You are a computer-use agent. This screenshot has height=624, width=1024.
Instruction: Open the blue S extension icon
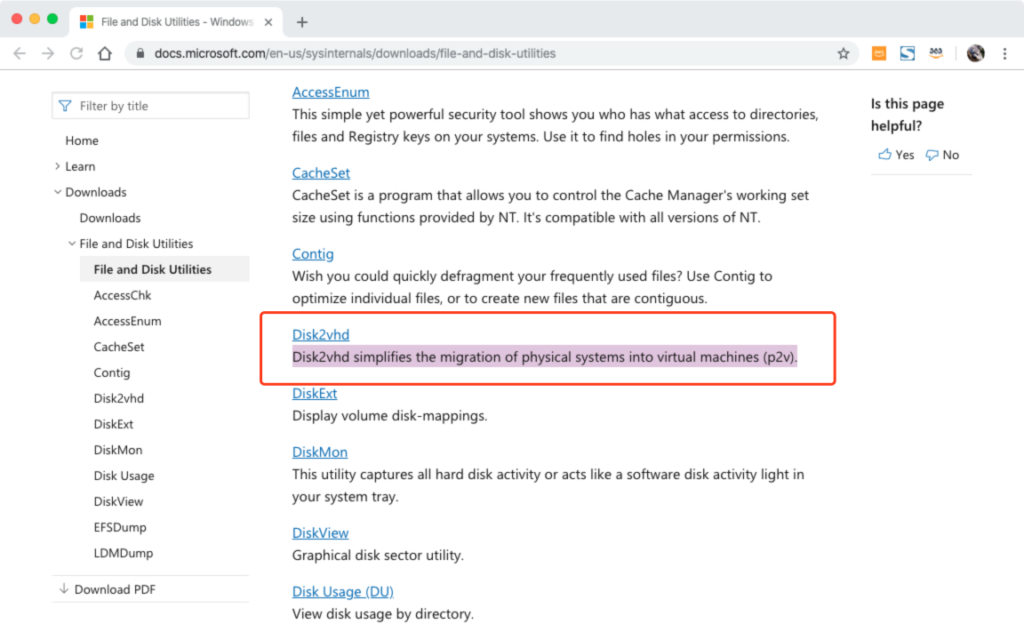click(x=907, y=54)
